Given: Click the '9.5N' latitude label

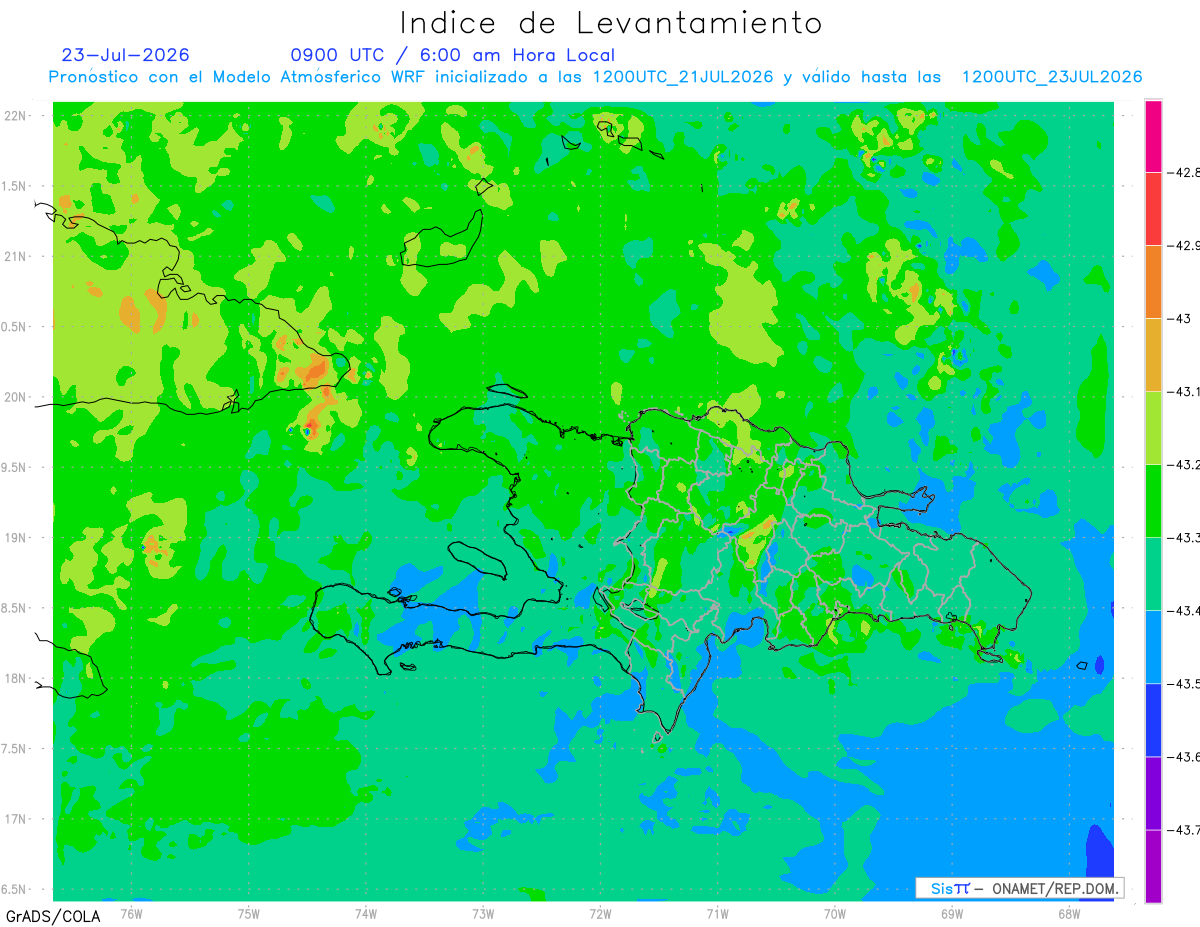Looking at the screenshot, I should (x=15, y=468).
